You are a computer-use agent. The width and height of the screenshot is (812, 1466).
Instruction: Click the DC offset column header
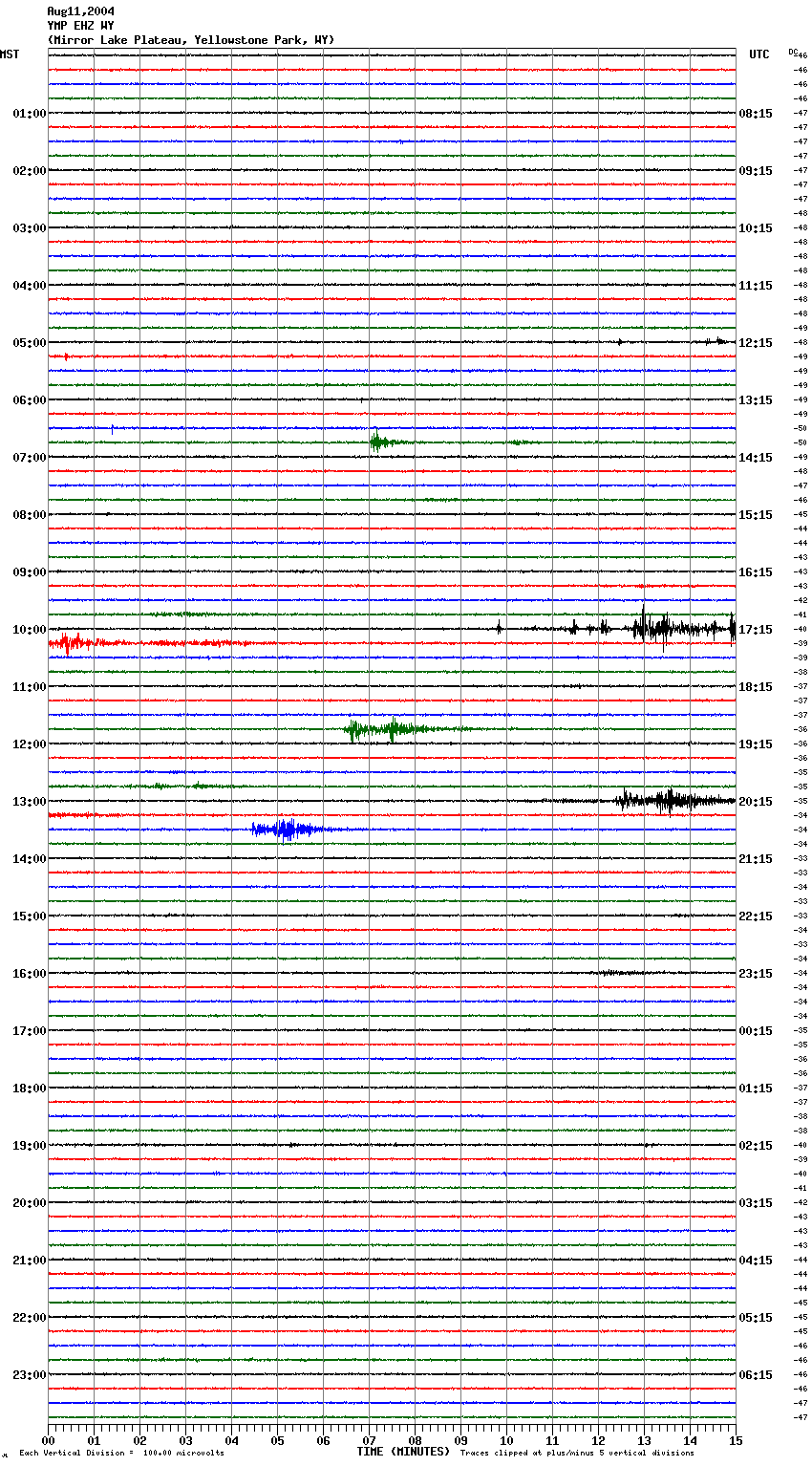(792, 52)
